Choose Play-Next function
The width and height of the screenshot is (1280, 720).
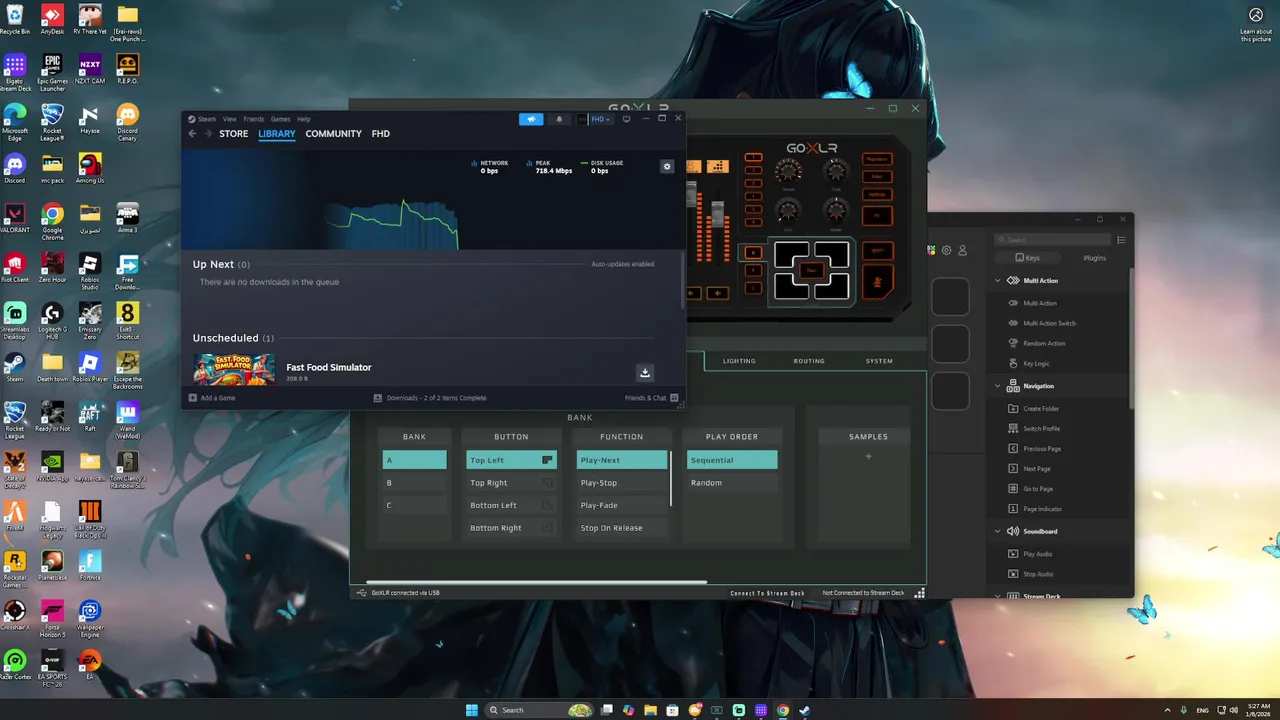pyautogui.click(x=622, y=460)
